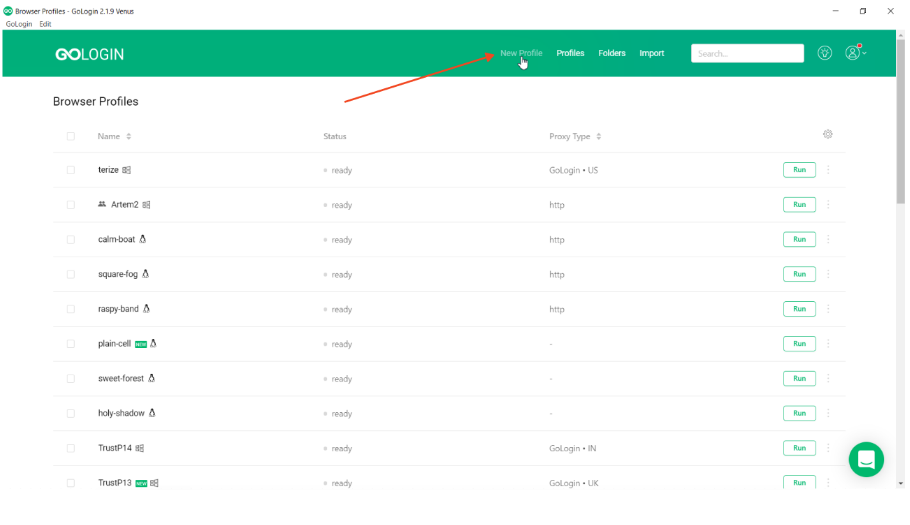
Task: Switch to the Folders tab
Action: 612,53
